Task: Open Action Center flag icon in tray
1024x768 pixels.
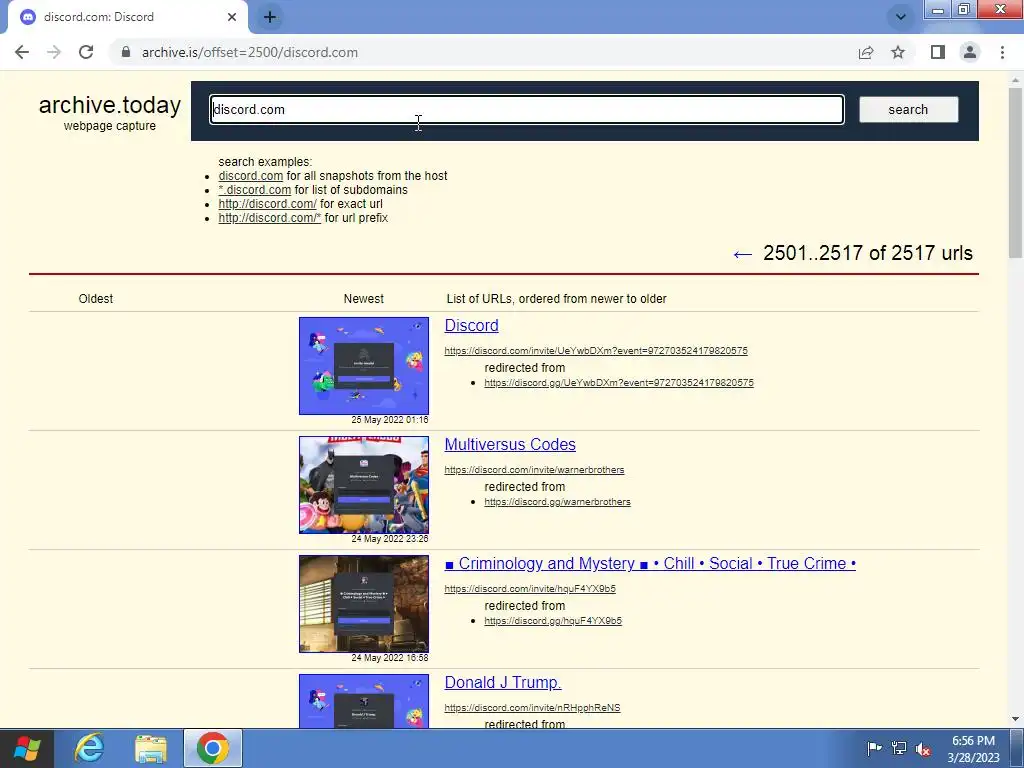Action: (x=874, y=748)
